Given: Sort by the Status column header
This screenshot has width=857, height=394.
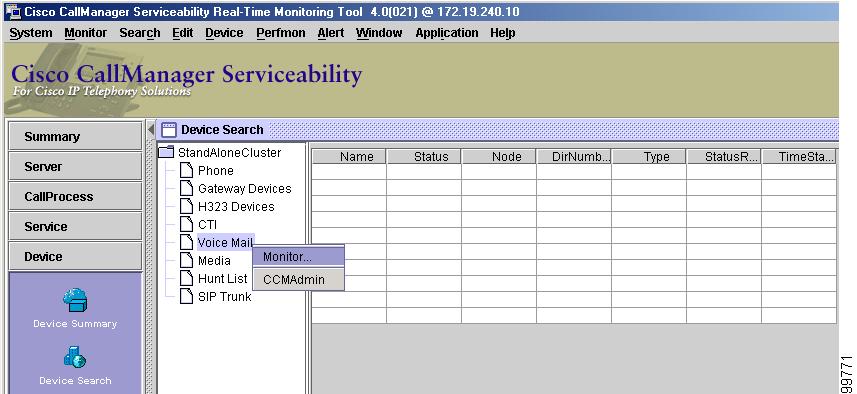Looking at the screenshot, I should 424,157.
